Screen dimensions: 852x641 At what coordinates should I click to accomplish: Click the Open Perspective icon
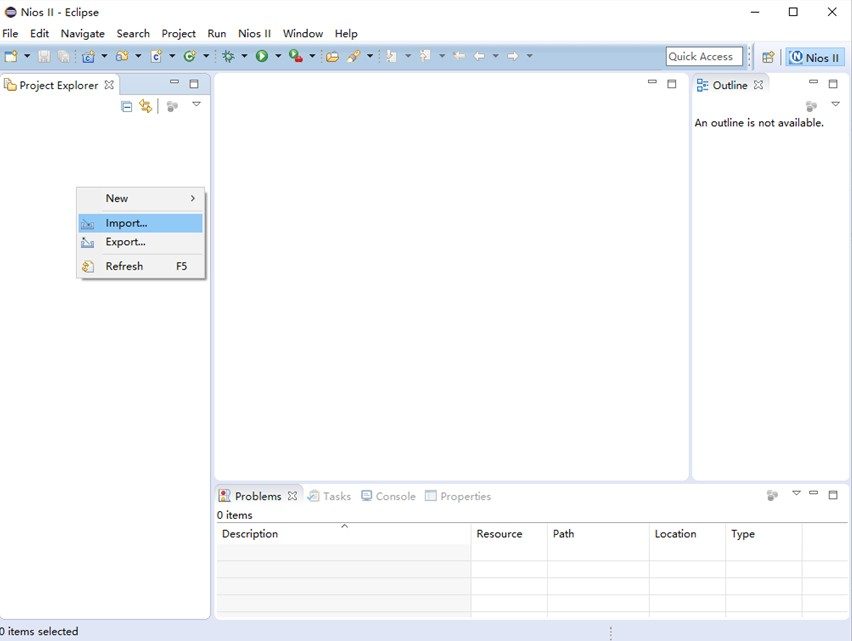[768, 57]
